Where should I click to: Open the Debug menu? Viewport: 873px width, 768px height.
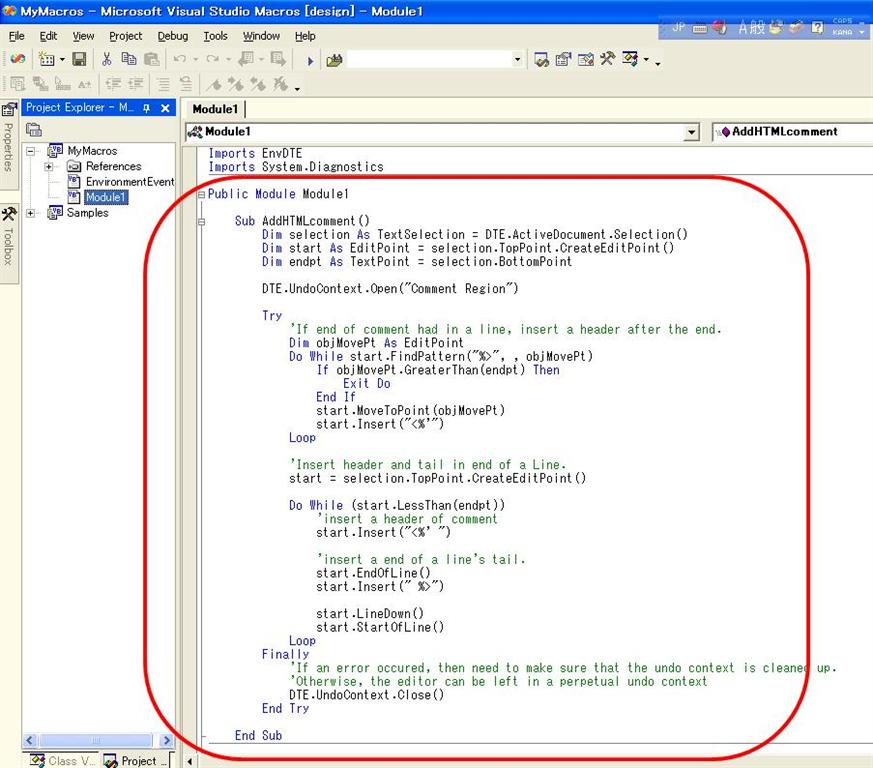click(173, 36)
